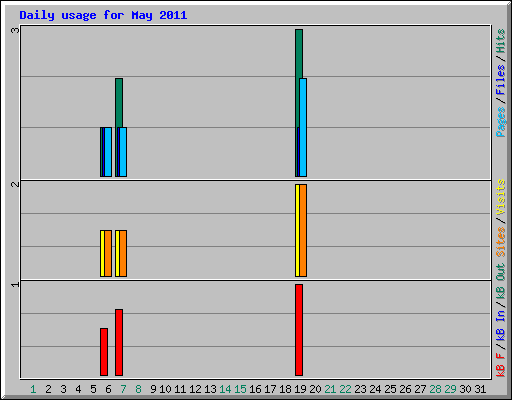Click the red kB F bar for day 6
This screenshot has width=512, height=400.
pos(104,352)
